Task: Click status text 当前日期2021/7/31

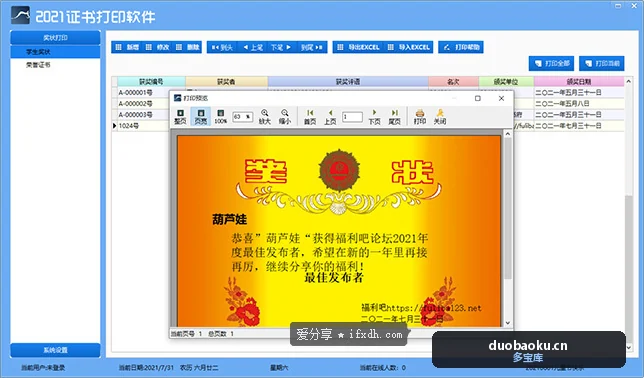Action: [146, 368]
